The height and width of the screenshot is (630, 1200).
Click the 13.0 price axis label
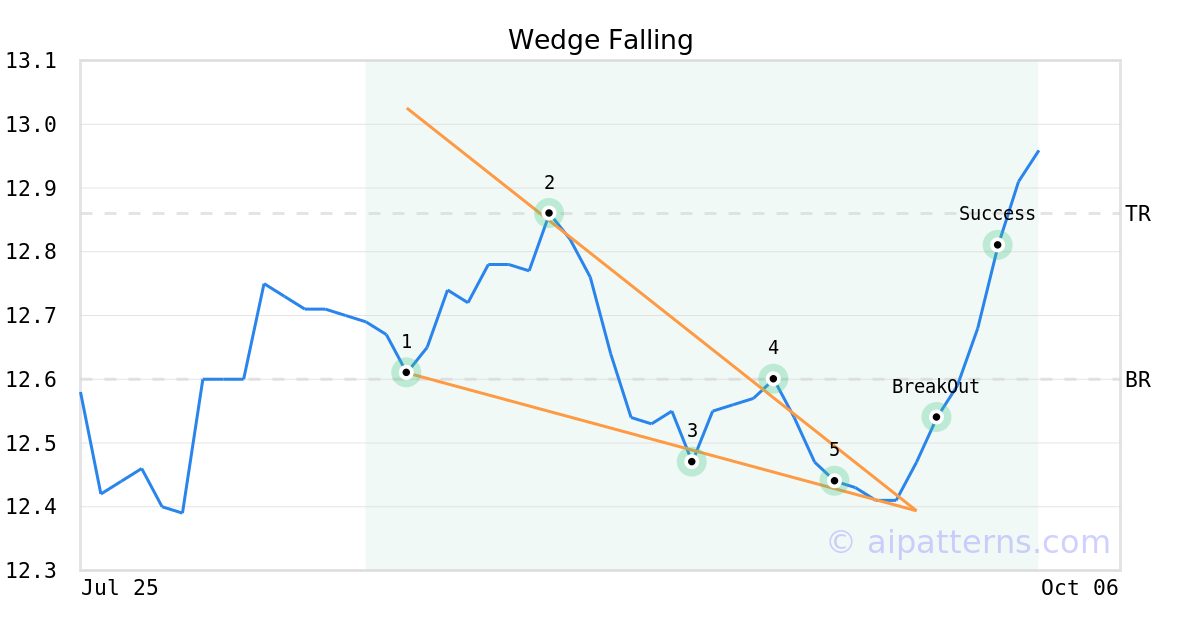31,125
